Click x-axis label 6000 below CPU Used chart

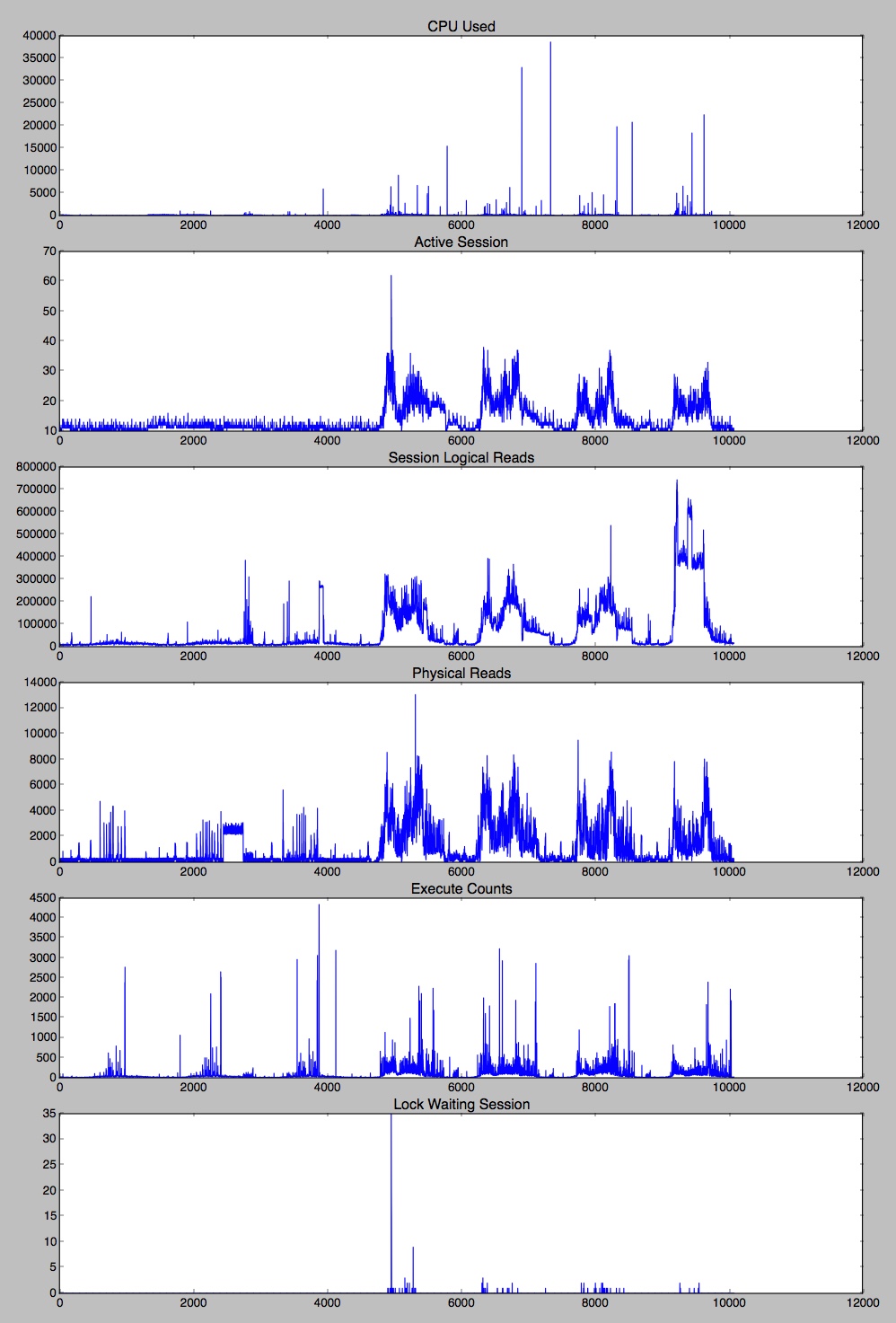pos(461,225)
